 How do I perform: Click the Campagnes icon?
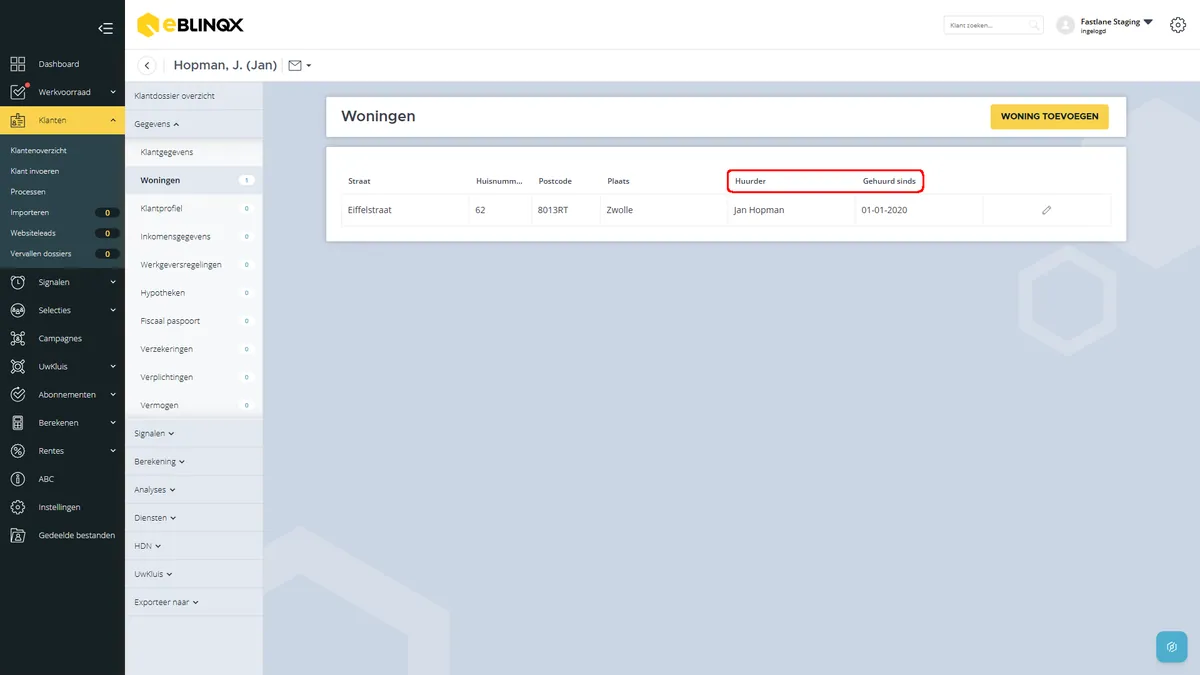click(18, 338)
